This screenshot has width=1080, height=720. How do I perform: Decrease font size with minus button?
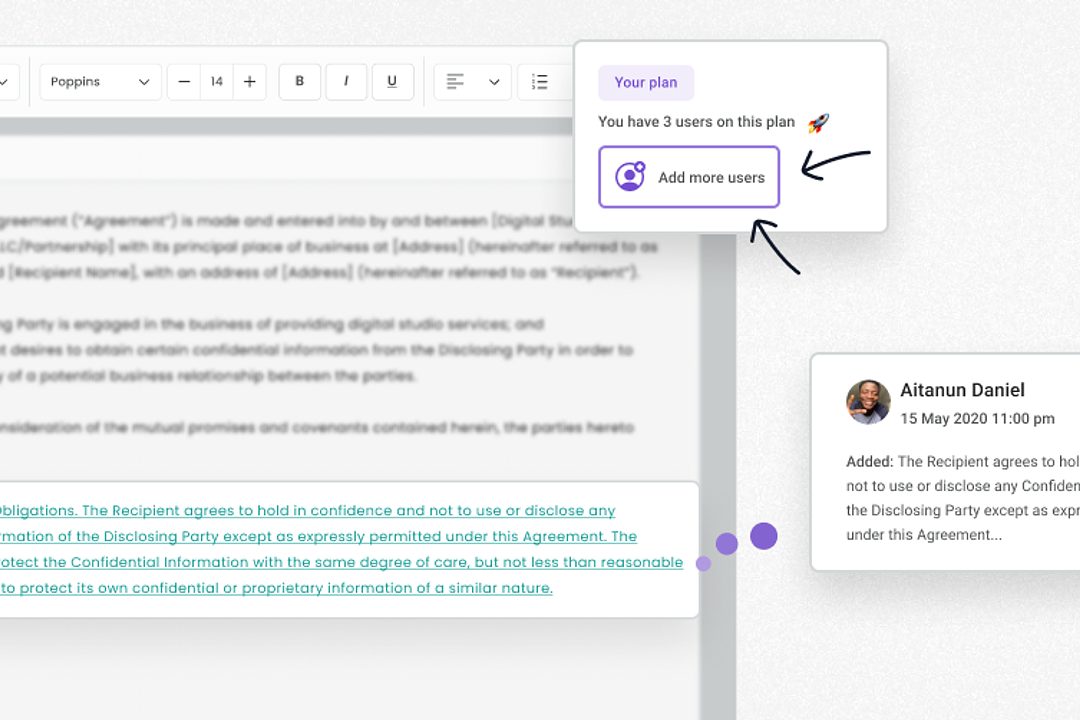click(x=184, y=82)
